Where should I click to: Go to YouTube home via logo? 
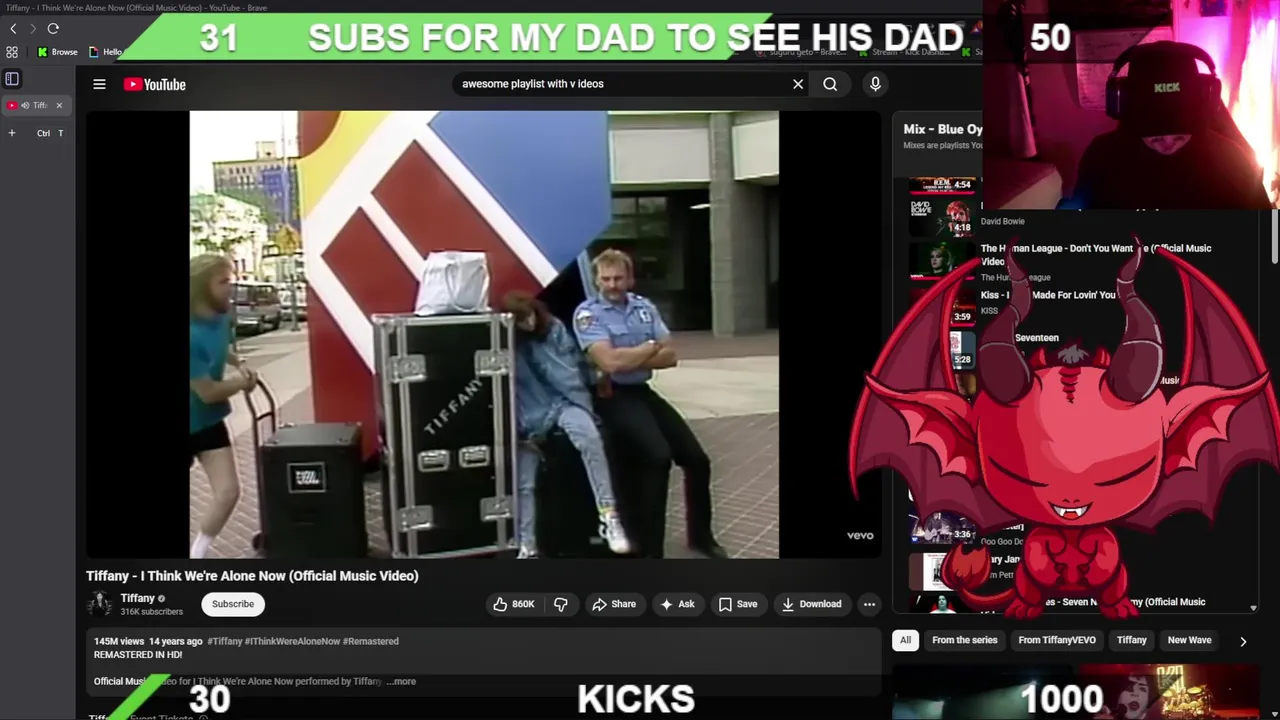point(155,84)
